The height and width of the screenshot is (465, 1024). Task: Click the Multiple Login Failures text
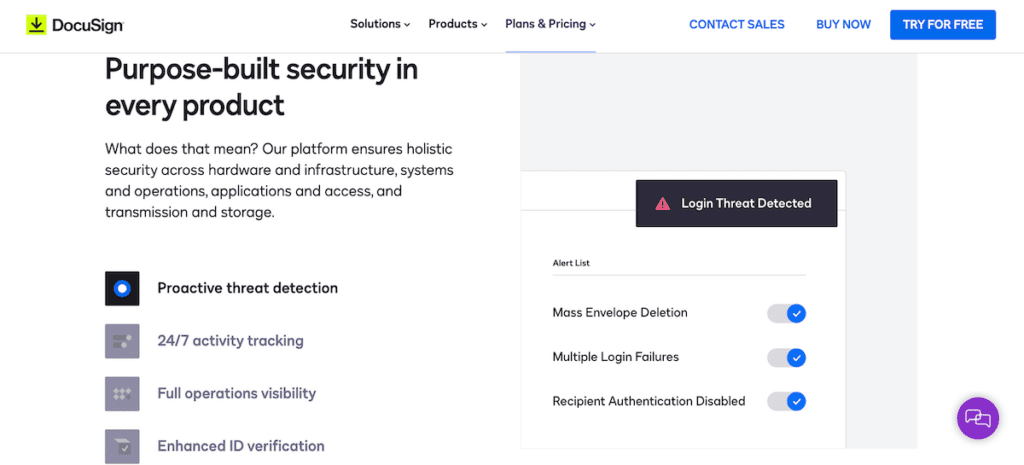pyautogui.click(x=616, y=357)
